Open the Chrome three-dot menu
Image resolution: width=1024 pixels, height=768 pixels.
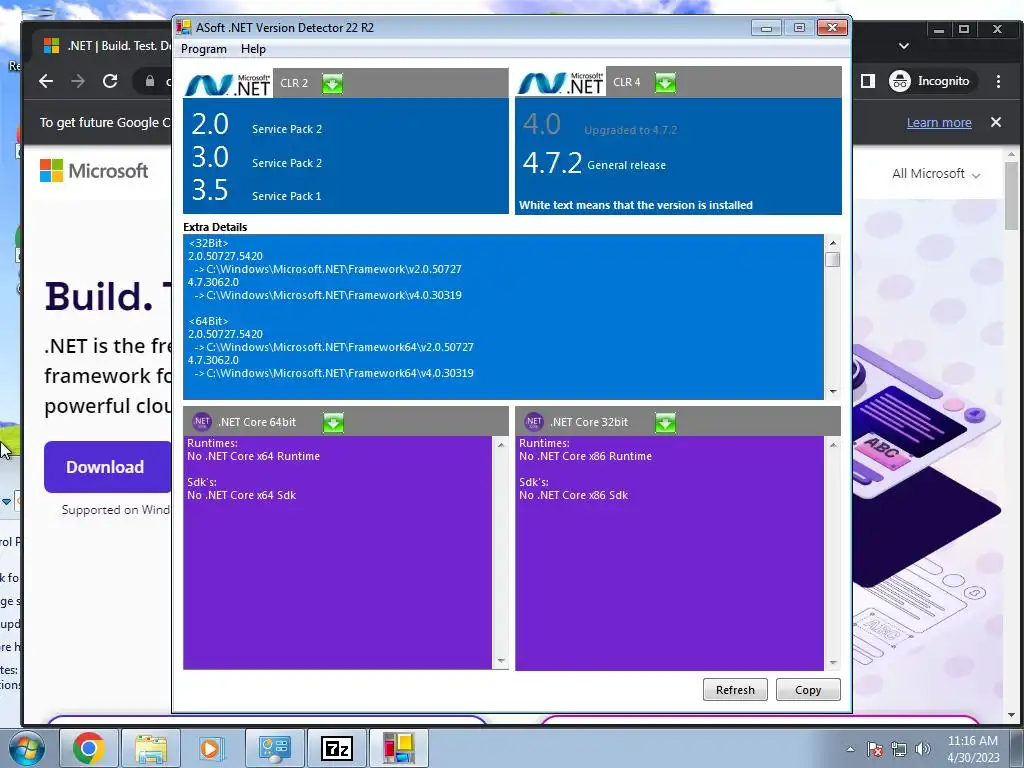(999, 81)
